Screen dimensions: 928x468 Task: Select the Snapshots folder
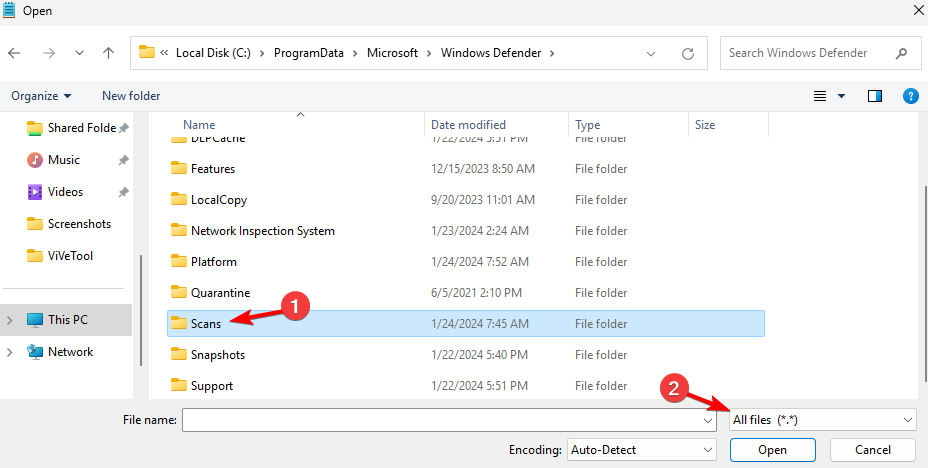click(466, 354)
